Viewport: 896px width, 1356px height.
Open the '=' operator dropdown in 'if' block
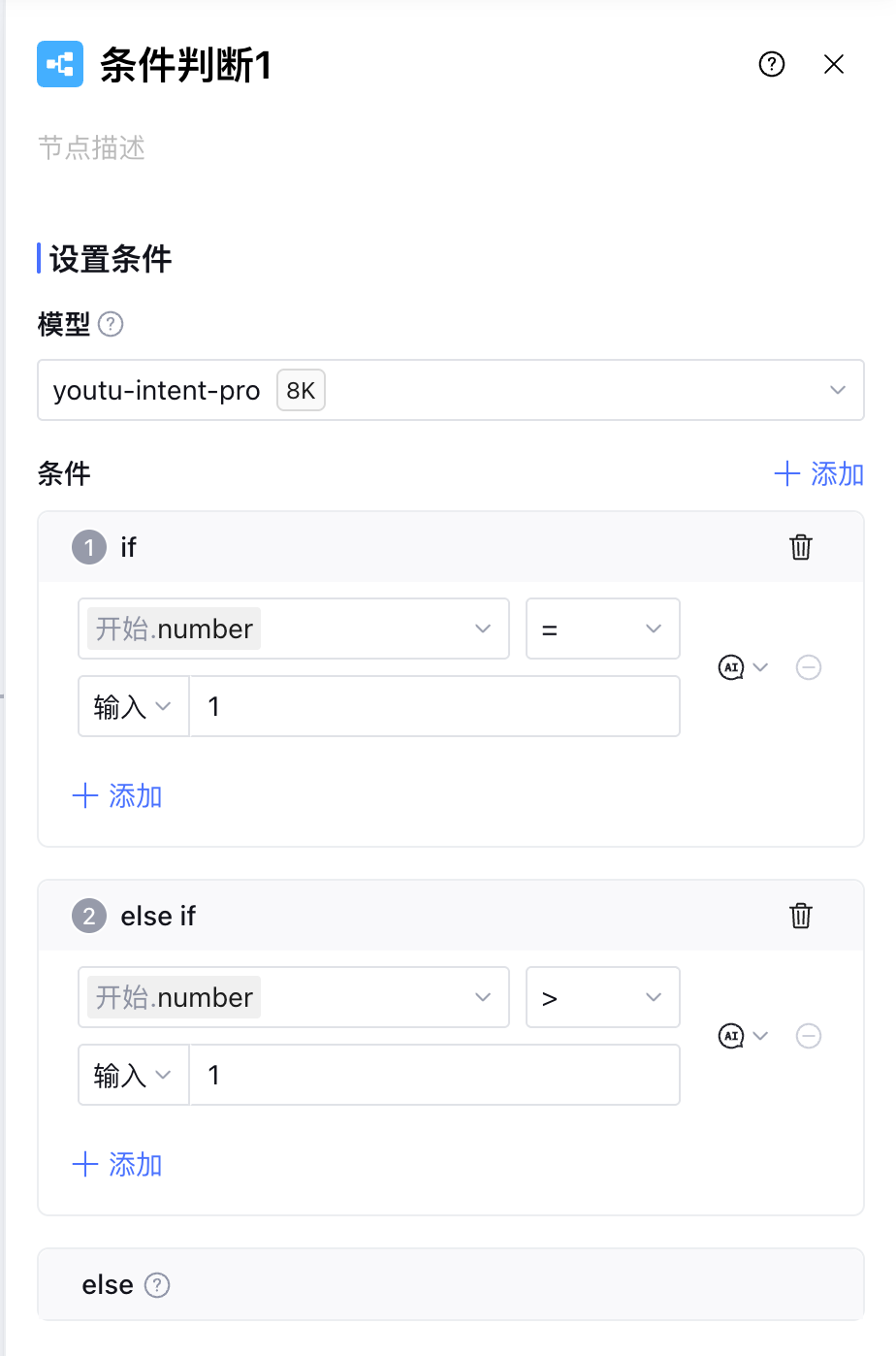point(602,629)
